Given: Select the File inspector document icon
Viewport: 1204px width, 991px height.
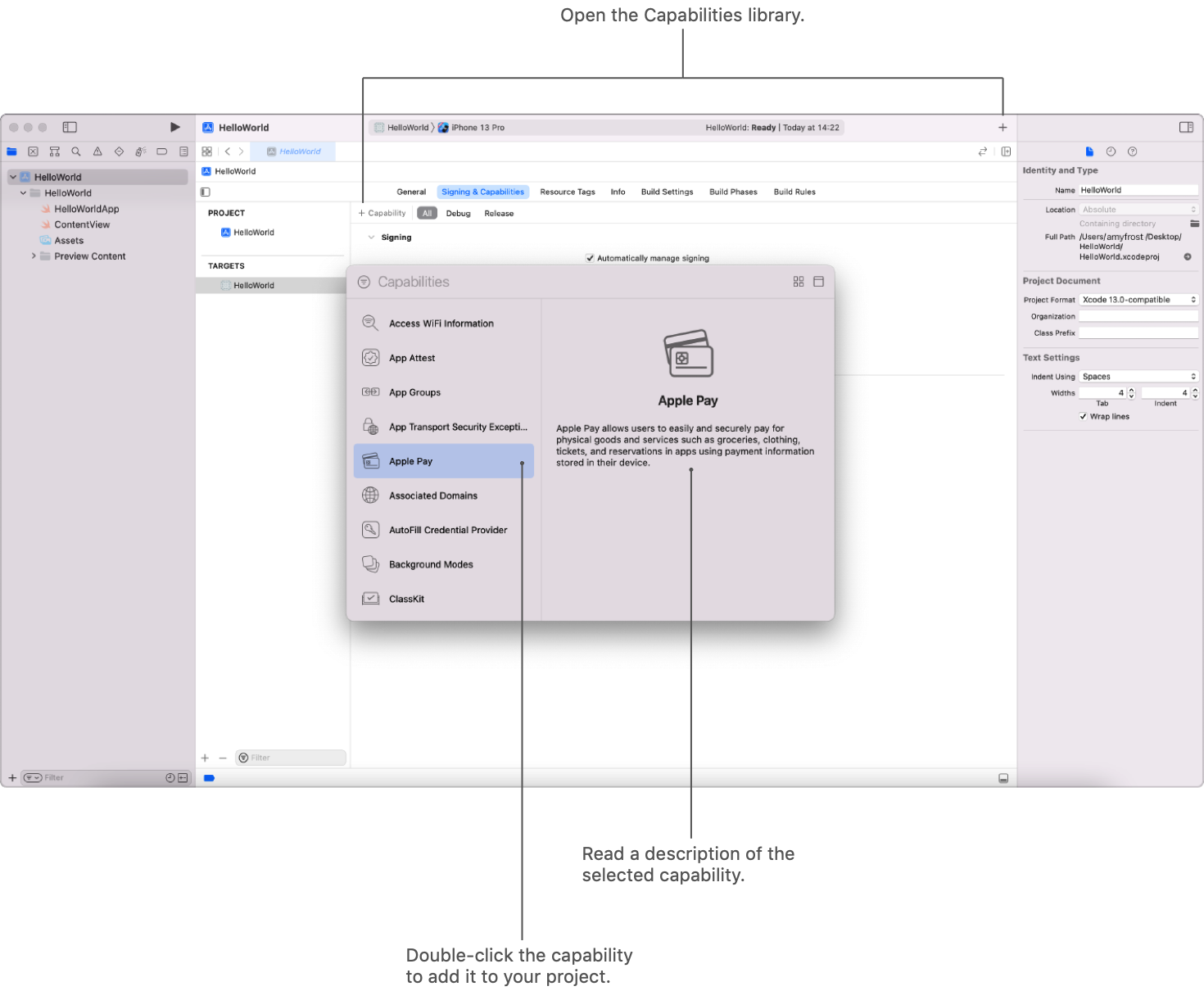Looking at the screenshot, I should pos(1089,152).
